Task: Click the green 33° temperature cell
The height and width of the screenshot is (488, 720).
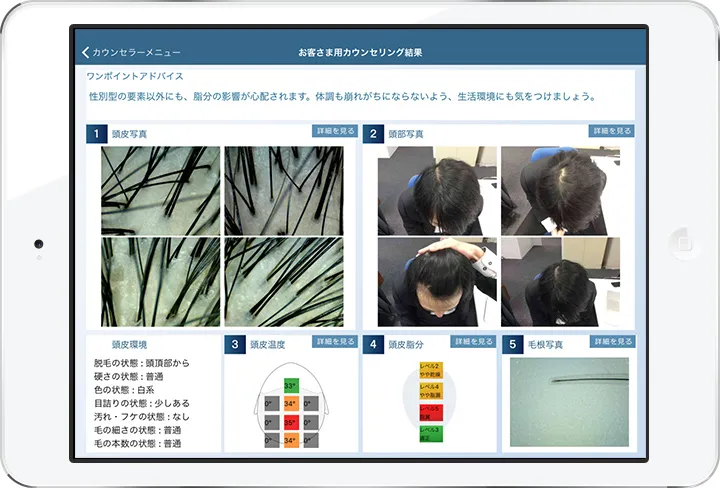Action: click(x=290, y=386)
